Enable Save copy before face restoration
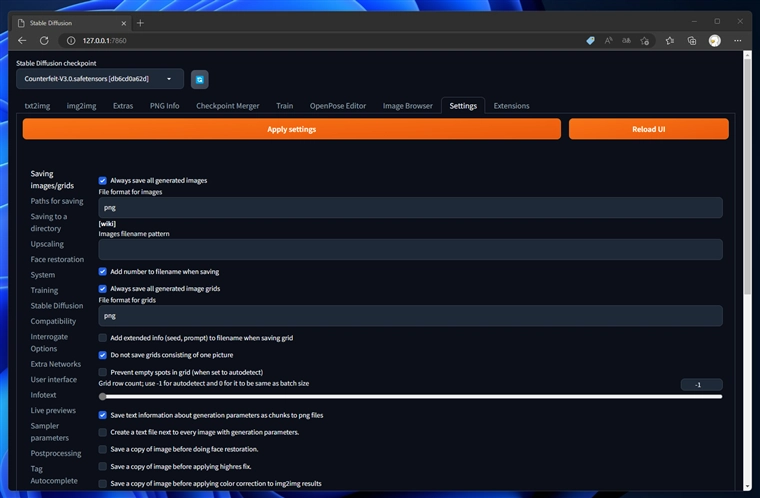Screen dimensions: 760x498 (102, 450)
